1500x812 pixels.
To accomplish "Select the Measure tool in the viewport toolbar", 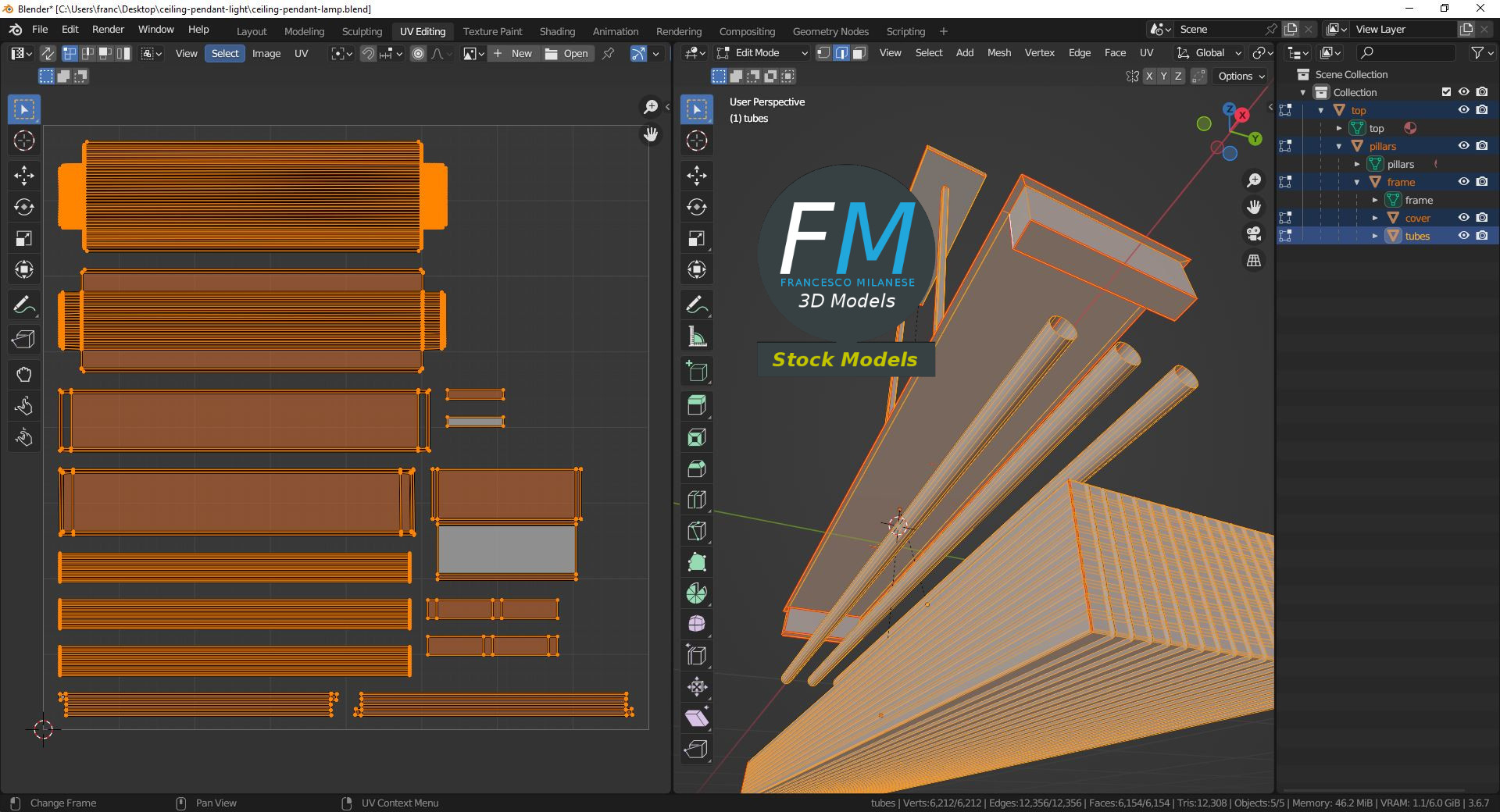I will [x=696, y=336].
